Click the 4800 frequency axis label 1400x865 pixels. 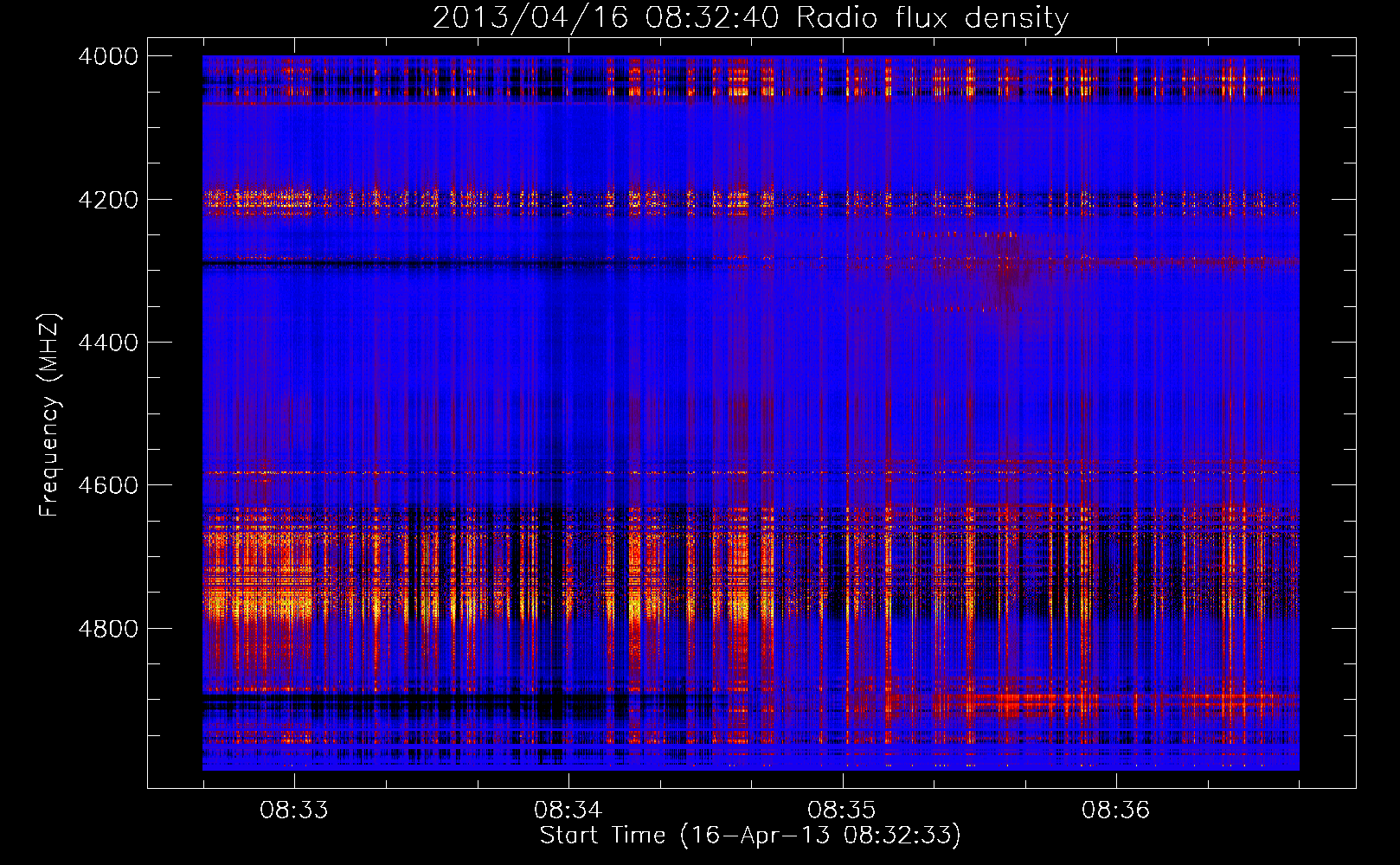[x=108, y=629]
